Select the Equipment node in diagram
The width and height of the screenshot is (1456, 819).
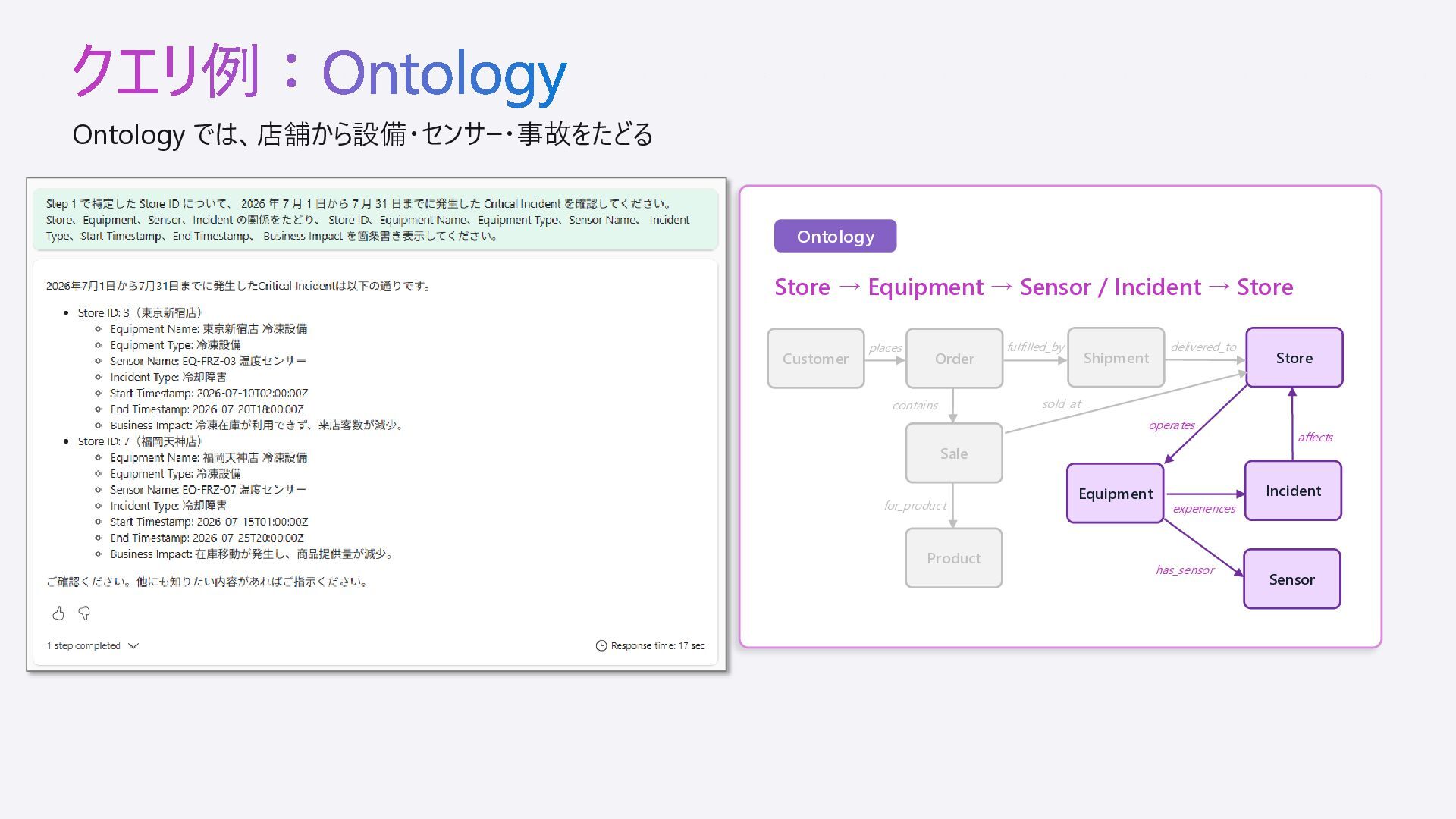click(x=1115, y=494)
